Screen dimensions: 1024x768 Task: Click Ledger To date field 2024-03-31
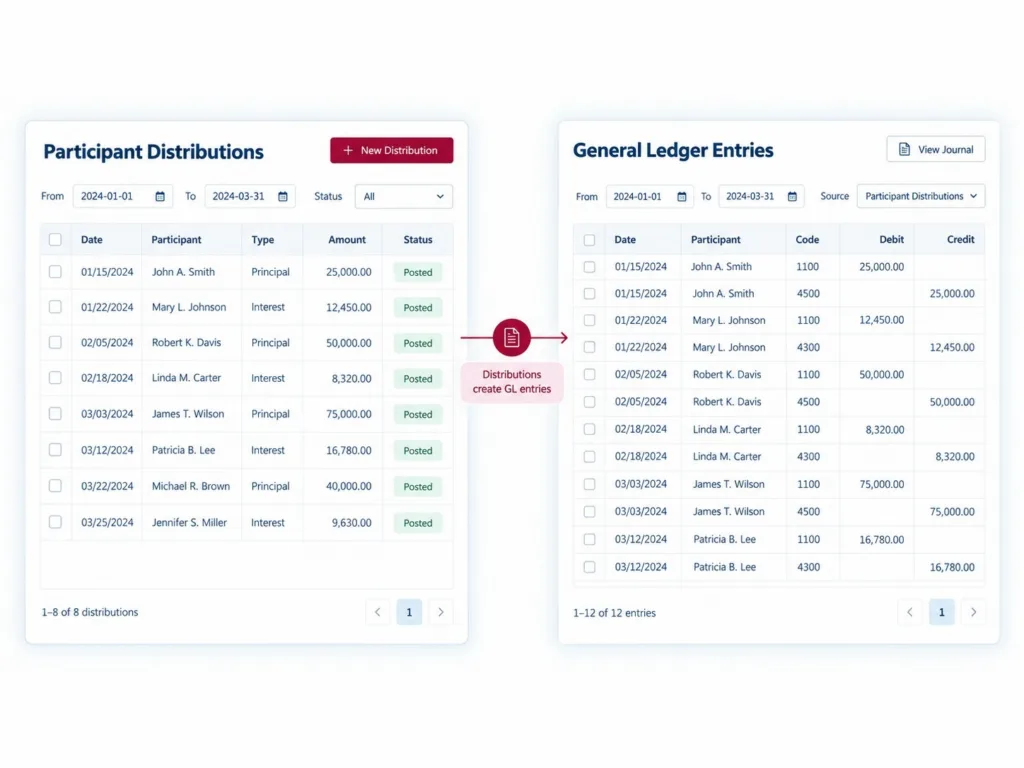761,197
